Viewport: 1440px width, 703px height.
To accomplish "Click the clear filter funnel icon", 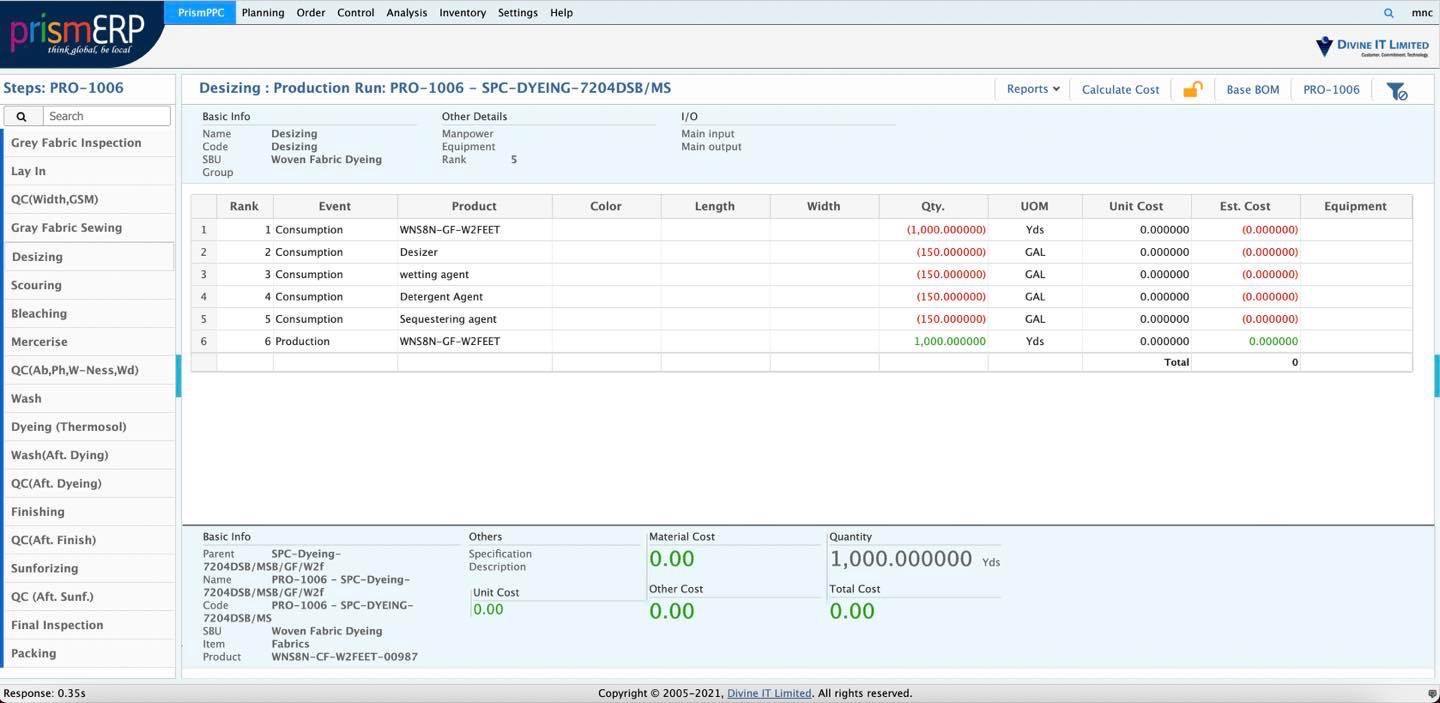I will [x=1396, y=91].
